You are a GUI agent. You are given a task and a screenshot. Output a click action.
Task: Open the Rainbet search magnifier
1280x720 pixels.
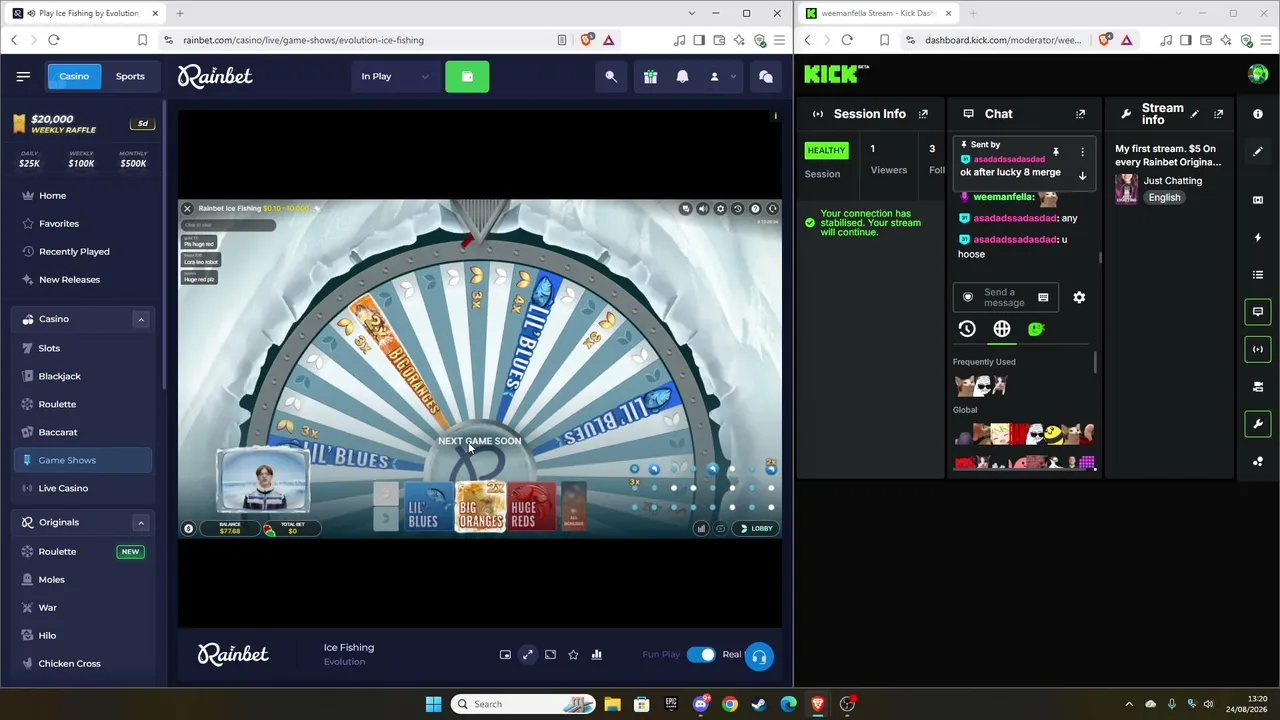(611, 76)
